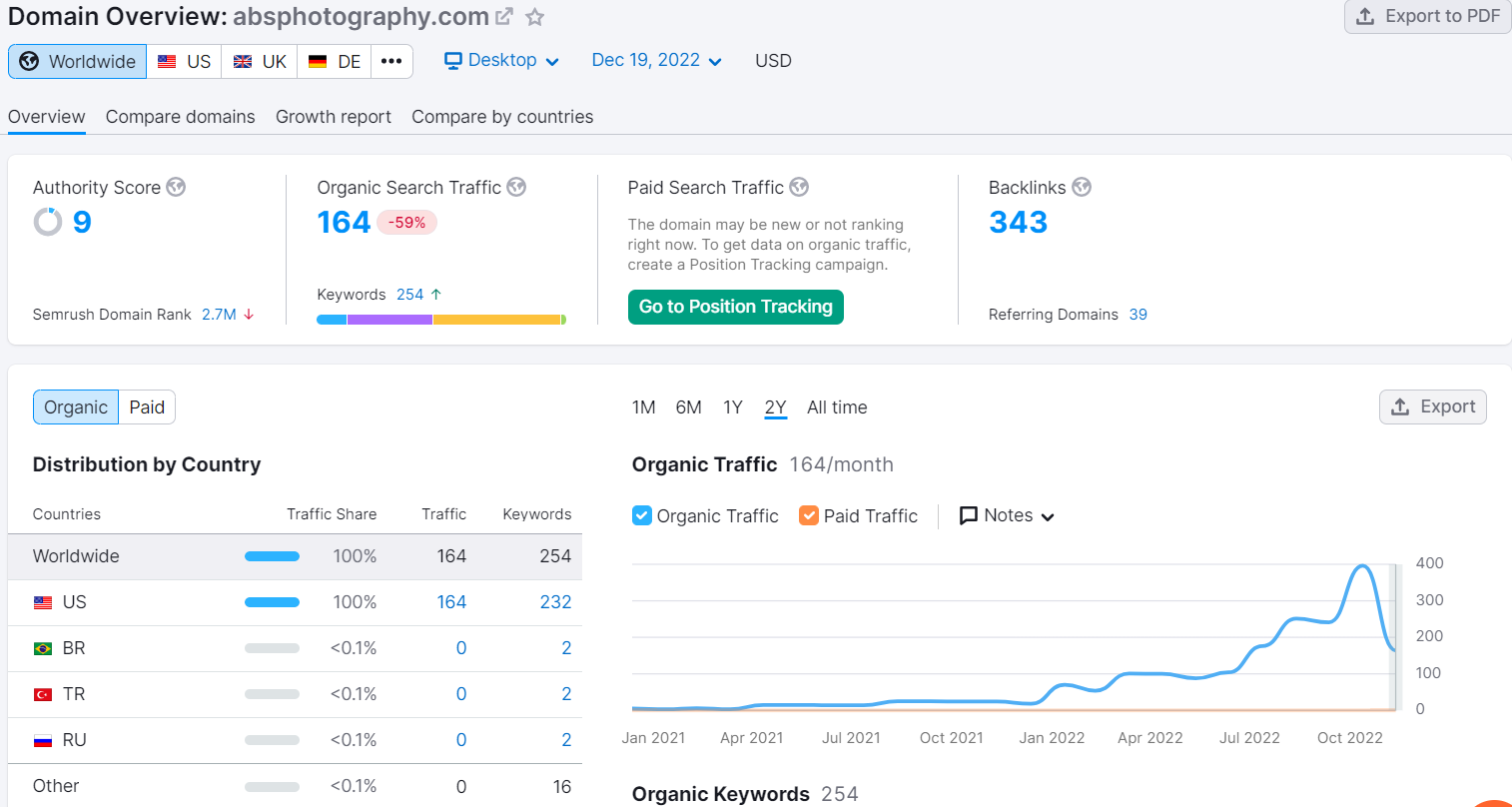Click the Authority Score donut indicator
This screenshot has height=807, width=1512.
click(48, 222)
